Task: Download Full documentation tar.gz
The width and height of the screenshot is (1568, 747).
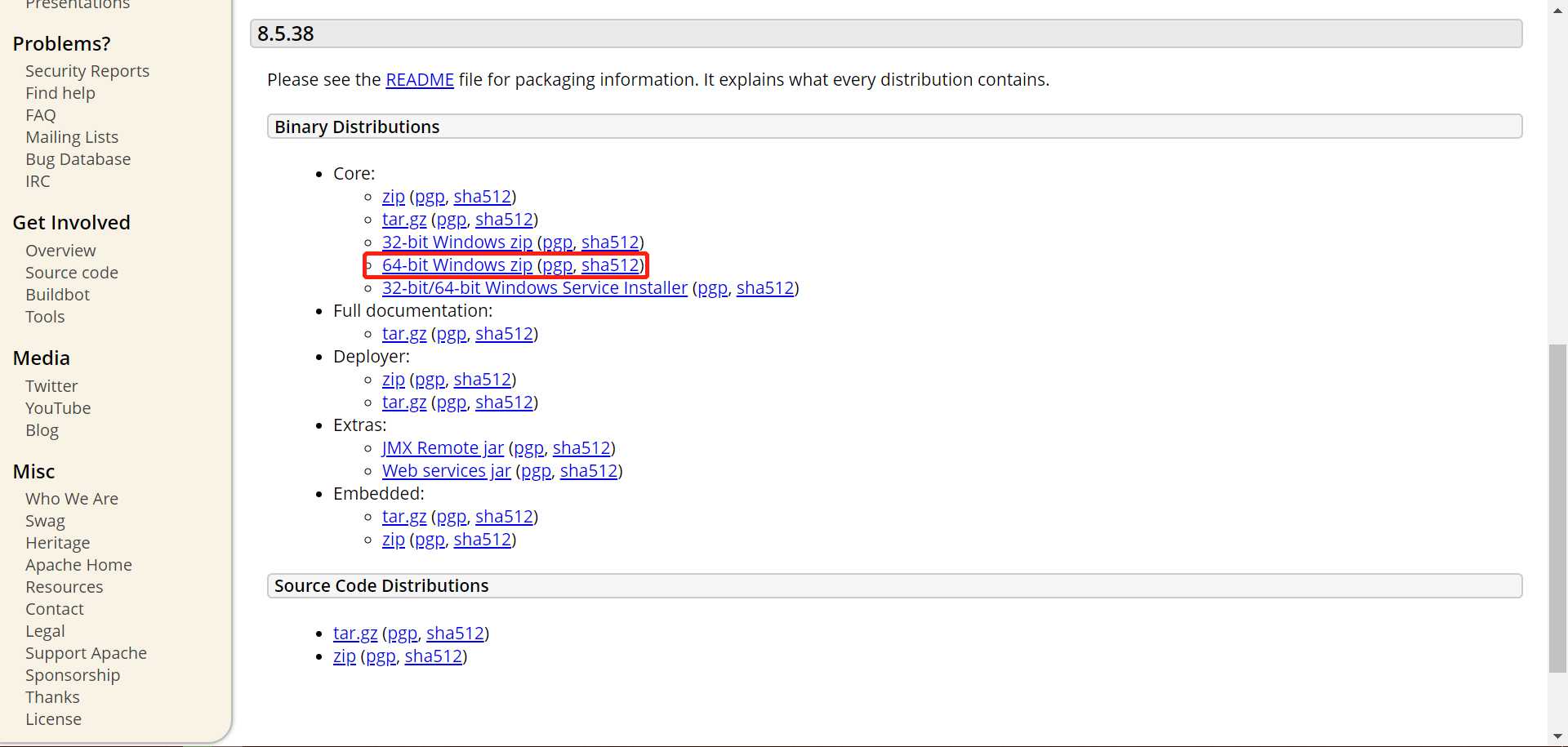Action: click(404, 334)
